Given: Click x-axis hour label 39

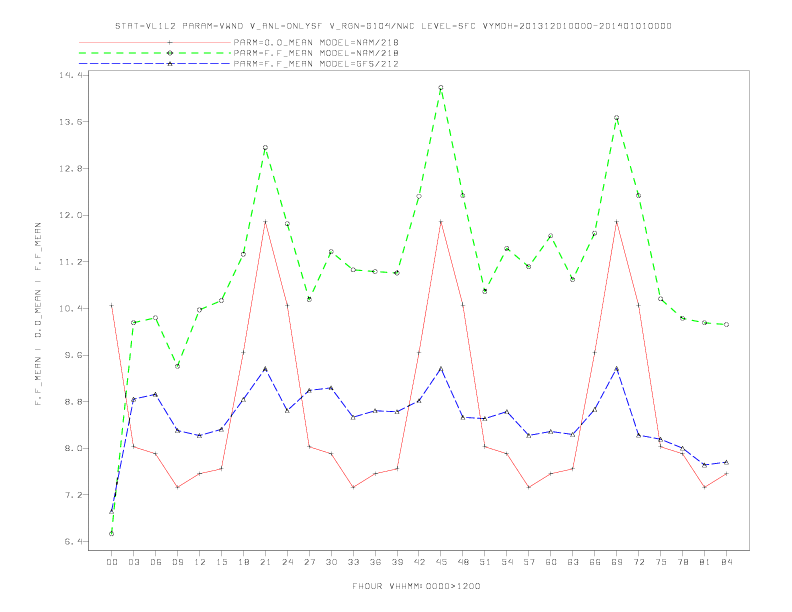Looking at the screenshot, I should pyautogui.click(x=397, y=562).
